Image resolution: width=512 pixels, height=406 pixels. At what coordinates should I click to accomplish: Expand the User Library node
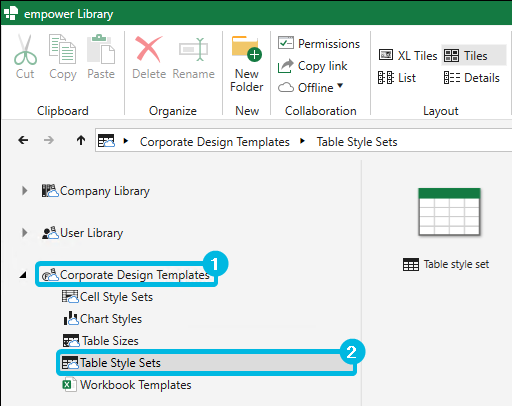pos(24,232)
